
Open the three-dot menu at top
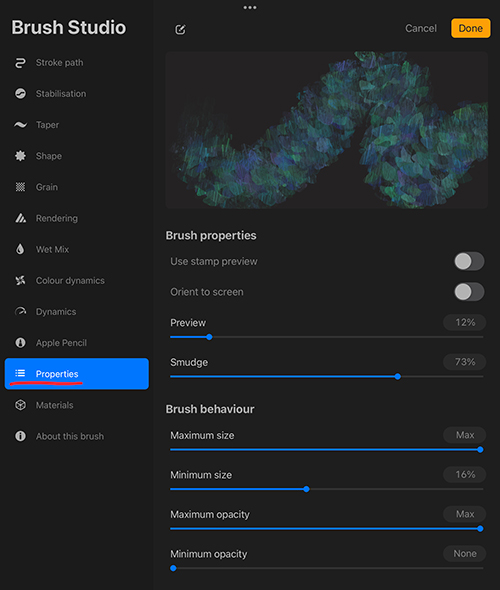[250, 8]
